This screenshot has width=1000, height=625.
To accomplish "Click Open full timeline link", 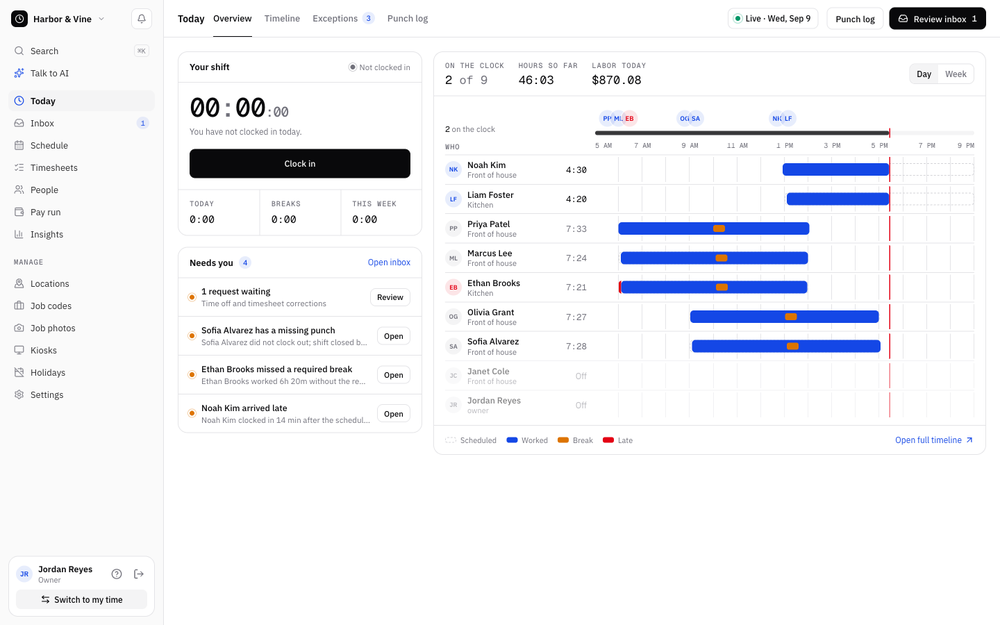I will pyautogui.click(x=934, y=440).
